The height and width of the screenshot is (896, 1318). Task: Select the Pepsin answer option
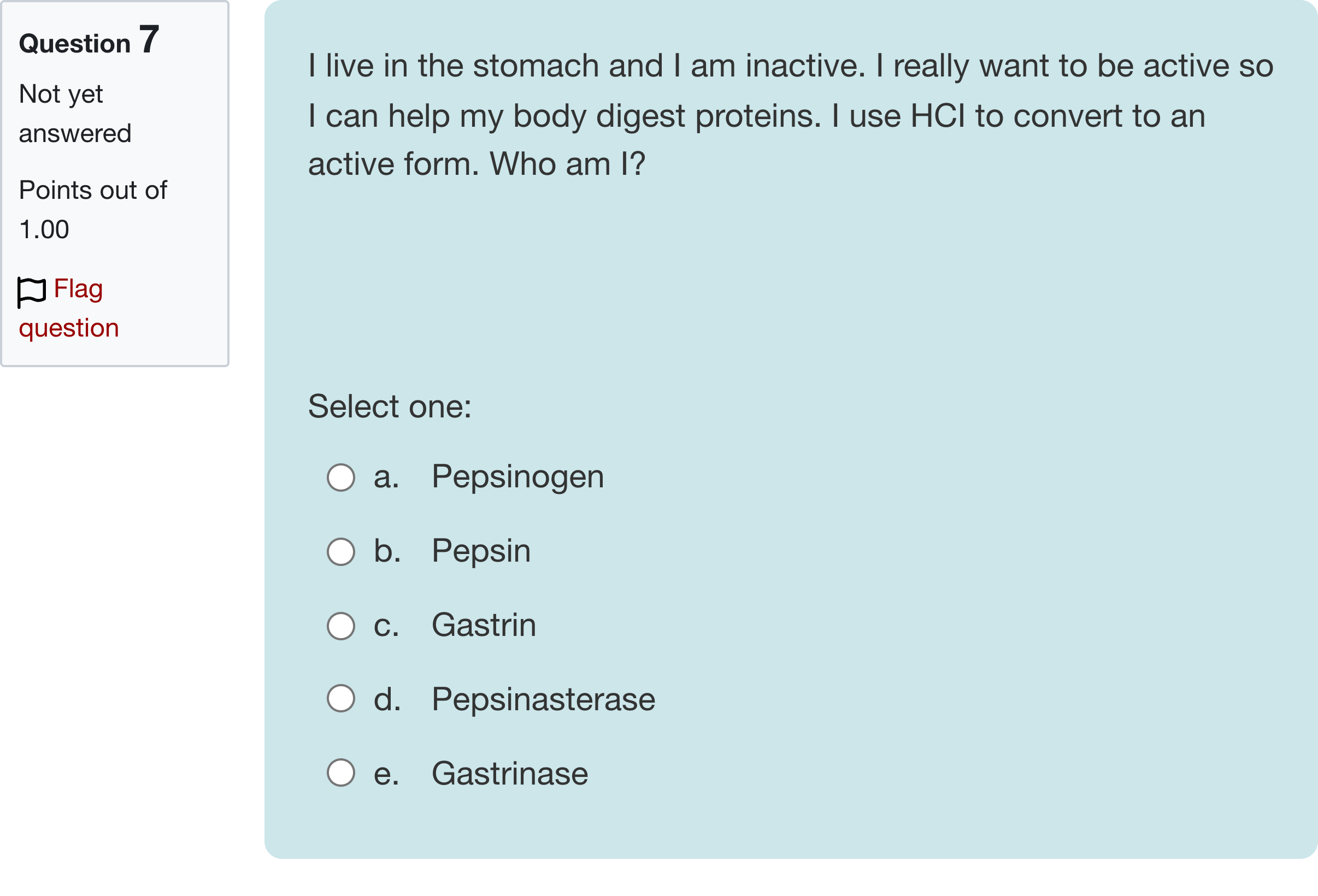pos(340,552)
